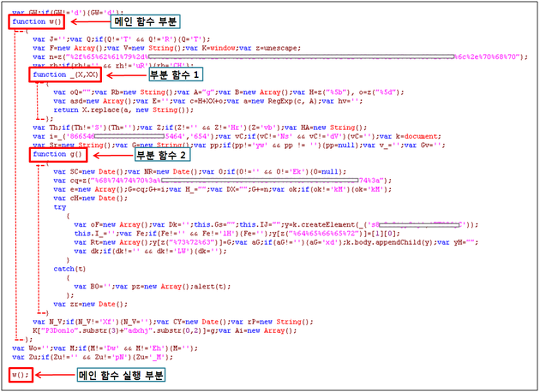540x392 pixels.
Task: Select the "function w()" declaration text
Action: point(37,22)
